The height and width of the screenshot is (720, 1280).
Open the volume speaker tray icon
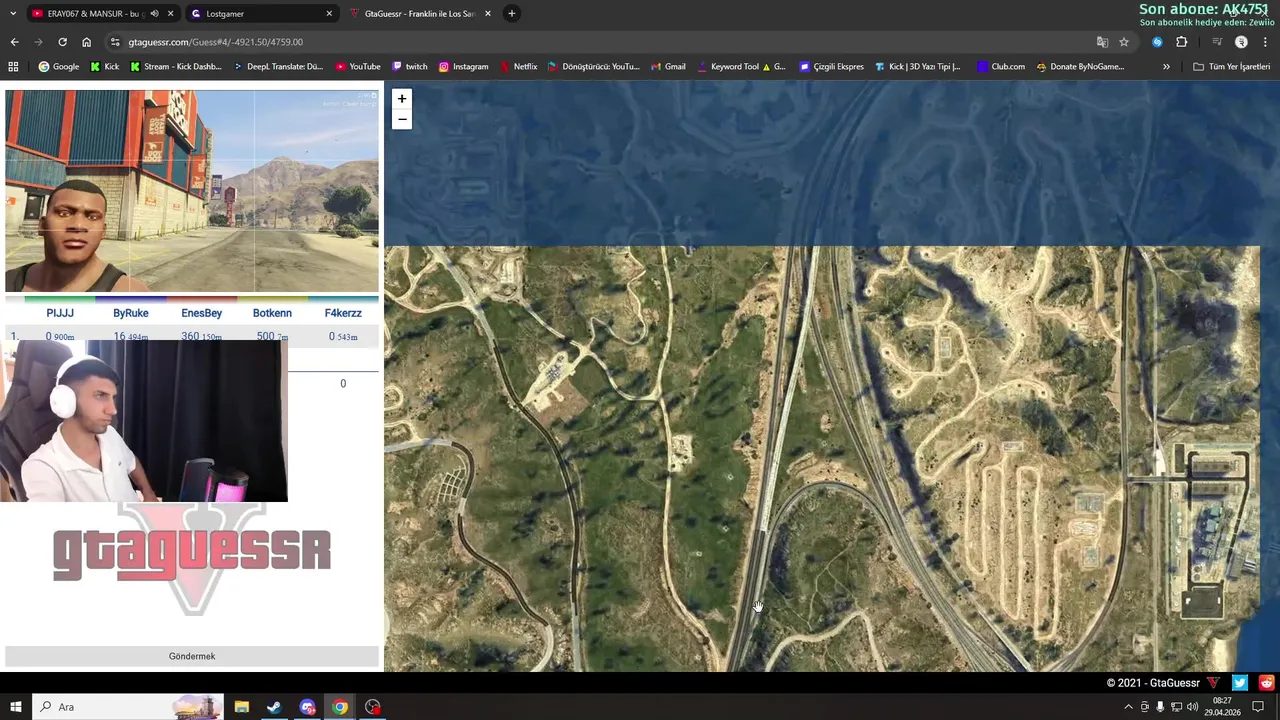1192,707
